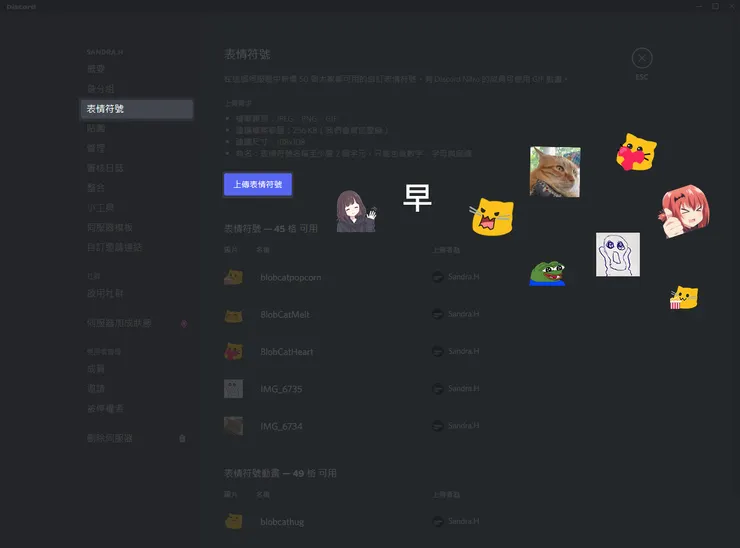This screenshot has height=548, width=740.
Task: Edit the BlobCatMelt emoji name field
Action: point(285,315)
